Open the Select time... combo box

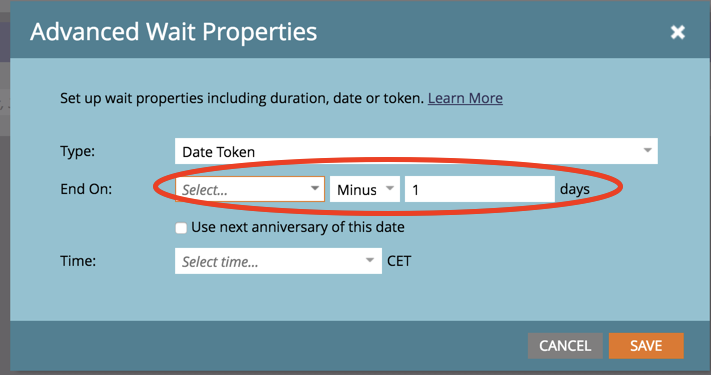coord(278,261)
